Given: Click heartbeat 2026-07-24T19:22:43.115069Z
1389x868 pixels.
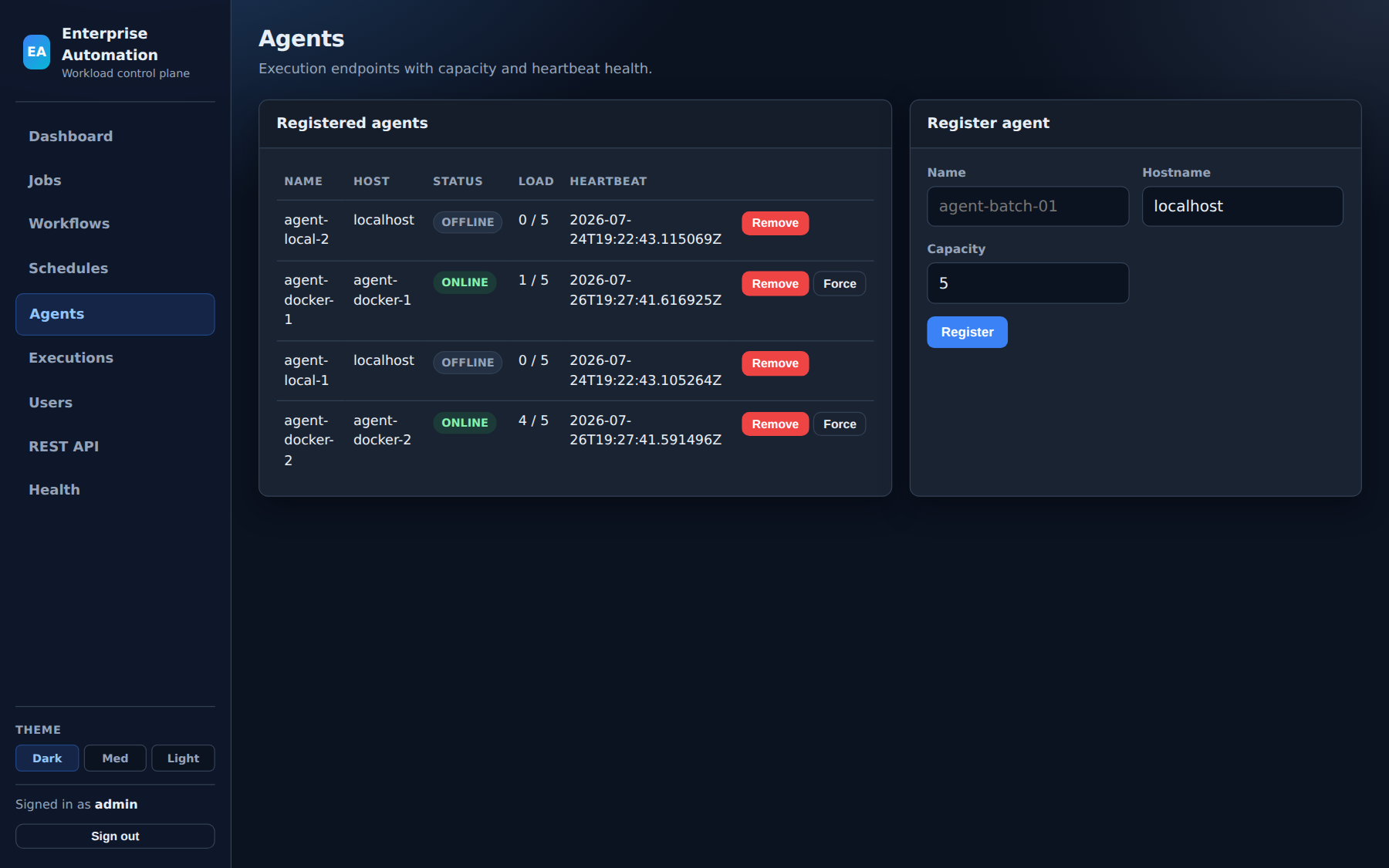Looking at the screenshot, I should [x=645, y=230].
